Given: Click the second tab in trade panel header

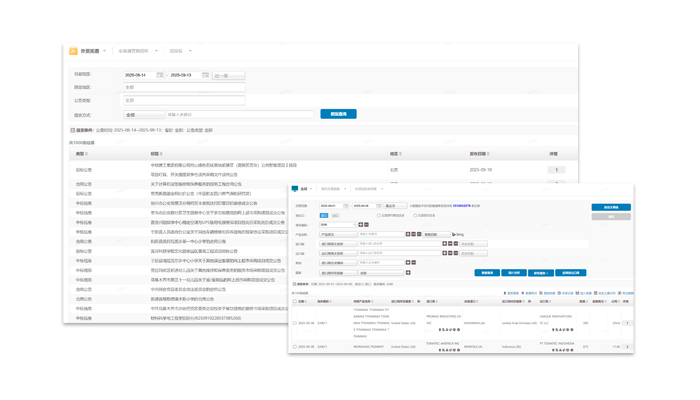Looking at the screenshot, I should [x=332, y=188].
